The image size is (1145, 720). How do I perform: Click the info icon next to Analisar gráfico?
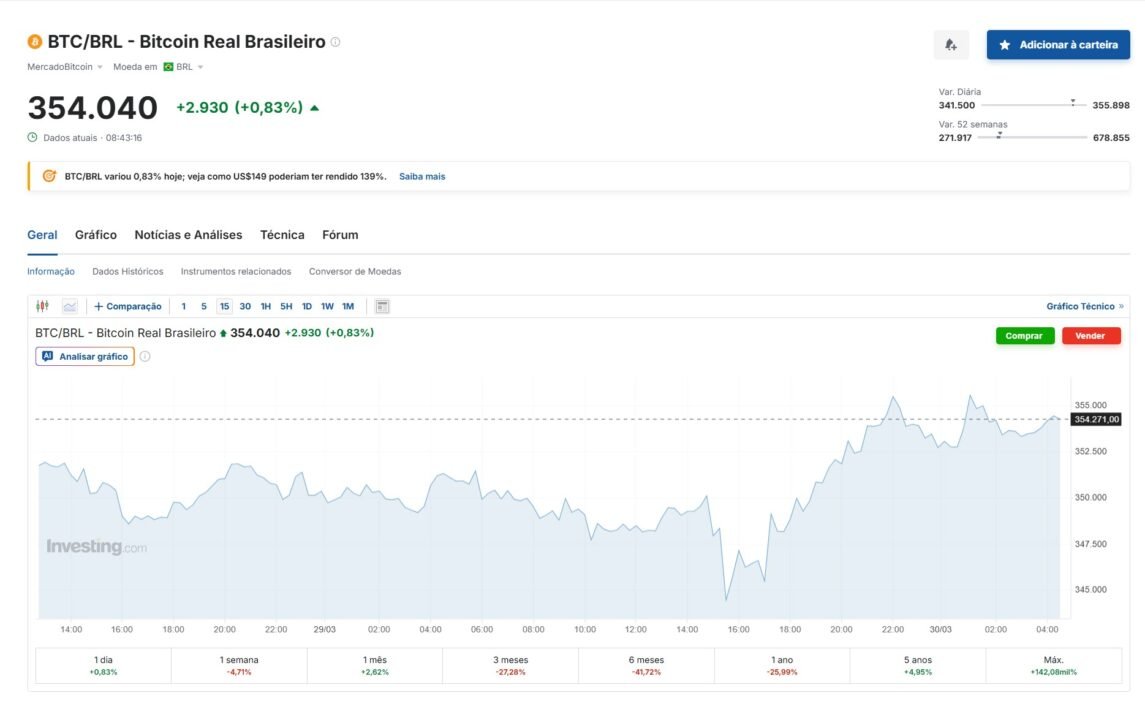145,356
